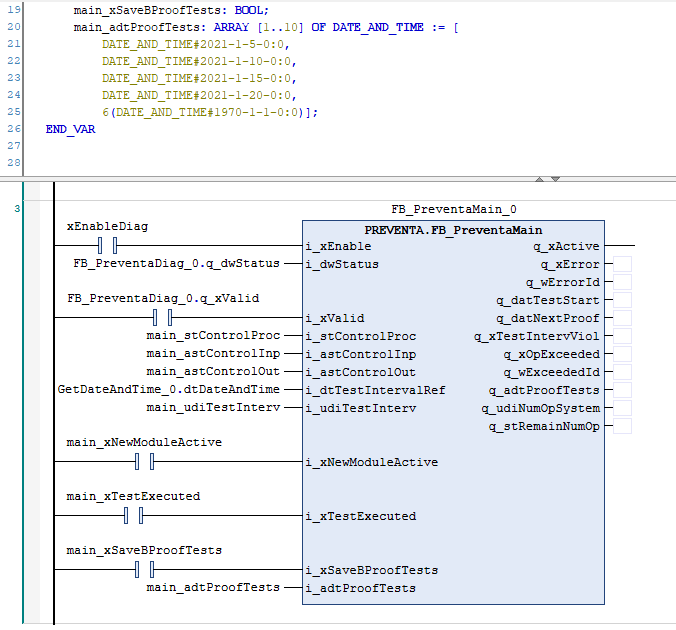Click the i_xSaveBProofTests pin label

point(372,570)
